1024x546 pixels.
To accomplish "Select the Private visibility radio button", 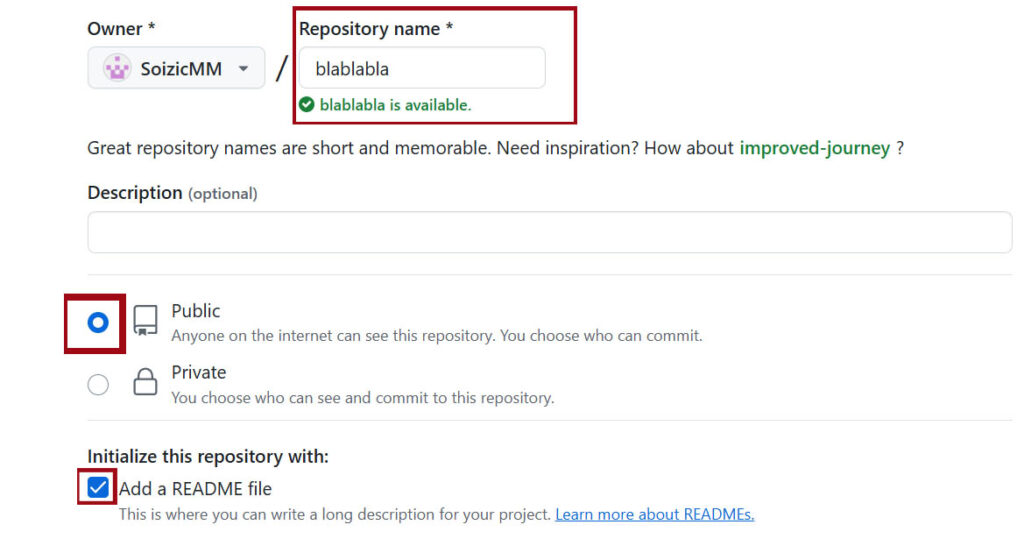I will [98, 384].
